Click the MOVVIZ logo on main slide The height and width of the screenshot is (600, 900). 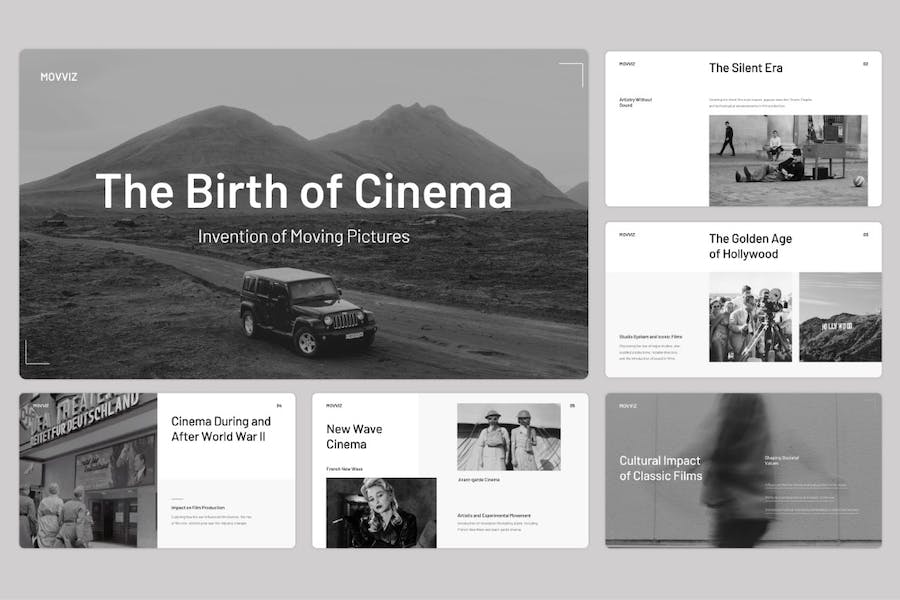click(59, 77)
